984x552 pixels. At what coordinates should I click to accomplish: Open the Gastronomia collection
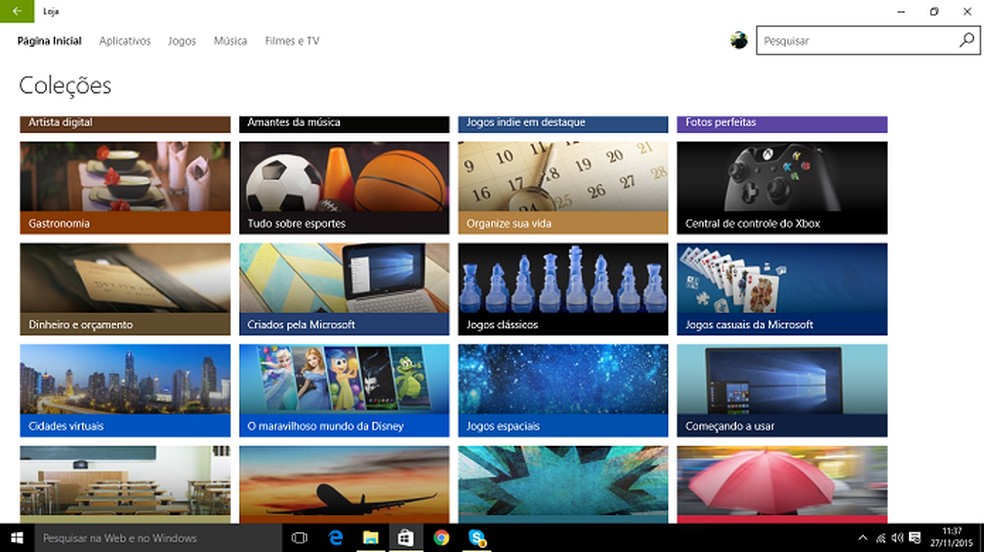(x=125, y=188)
